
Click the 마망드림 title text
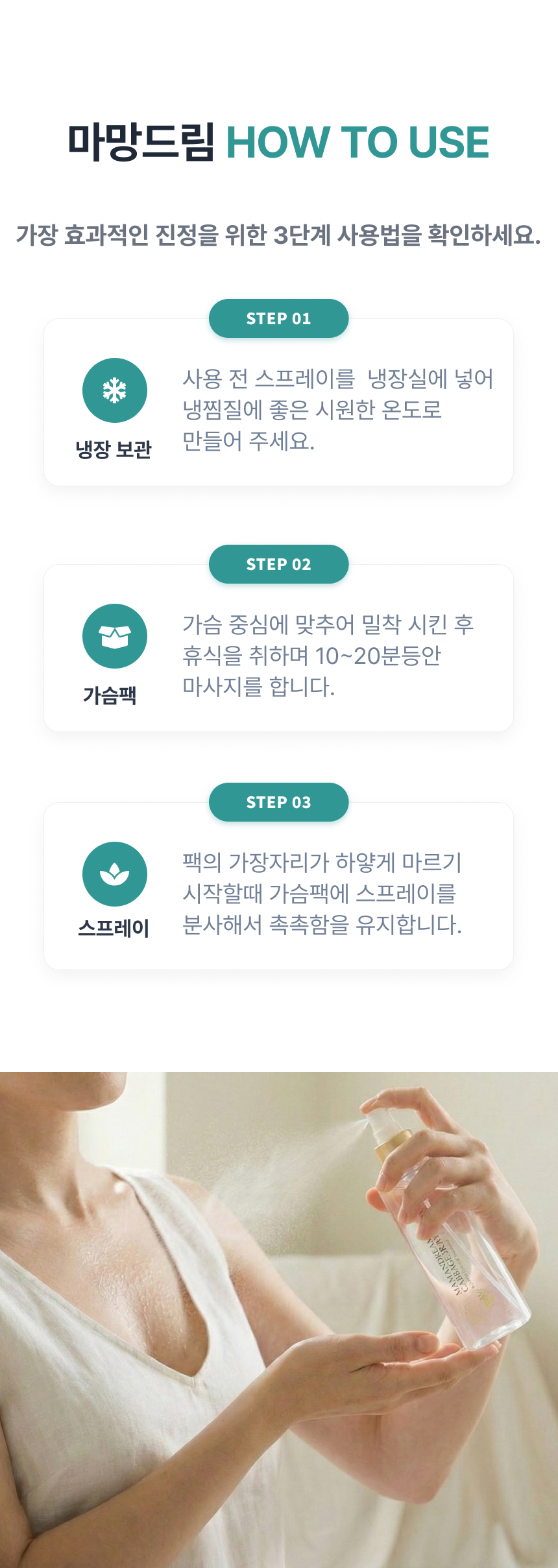pyautogui.click(x=141, y=142)
